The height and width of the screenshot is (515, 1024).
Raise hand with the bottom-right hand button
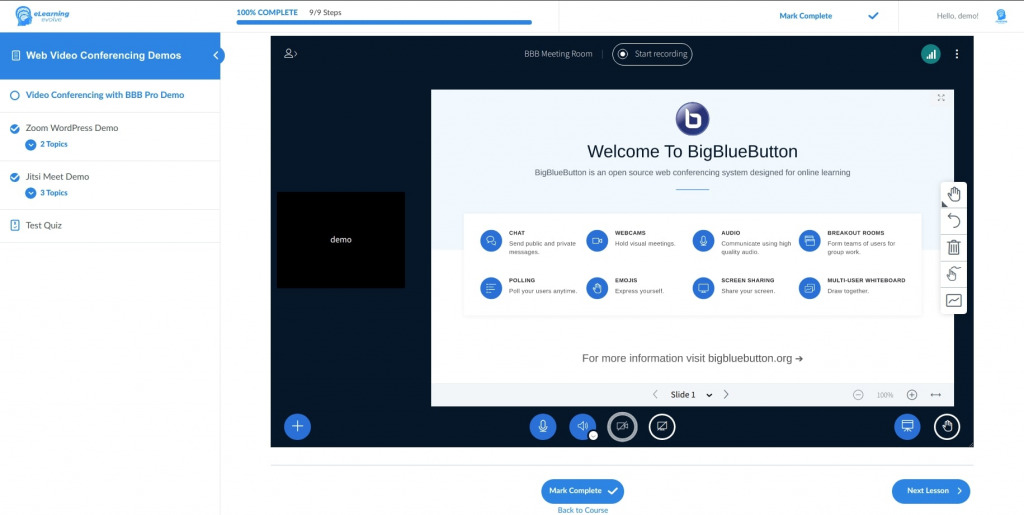coord(947,427)
